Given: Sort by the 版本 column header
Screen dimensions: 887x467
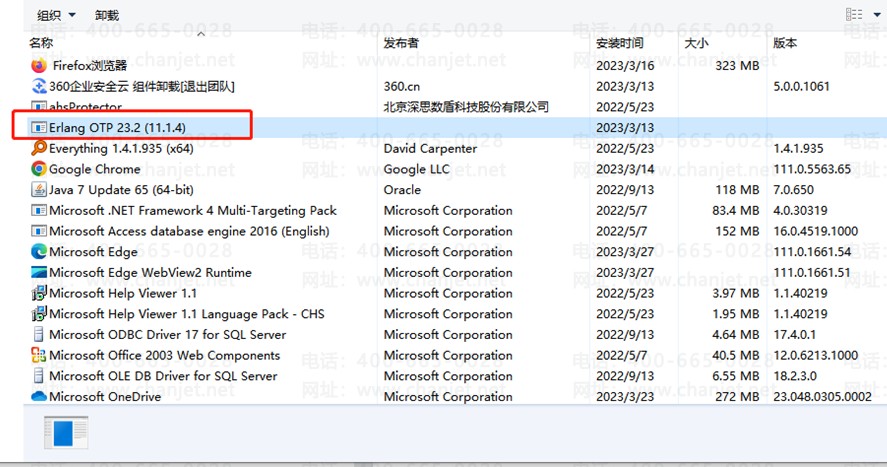Looking at the screenshot, I should (x=785, y=43).
